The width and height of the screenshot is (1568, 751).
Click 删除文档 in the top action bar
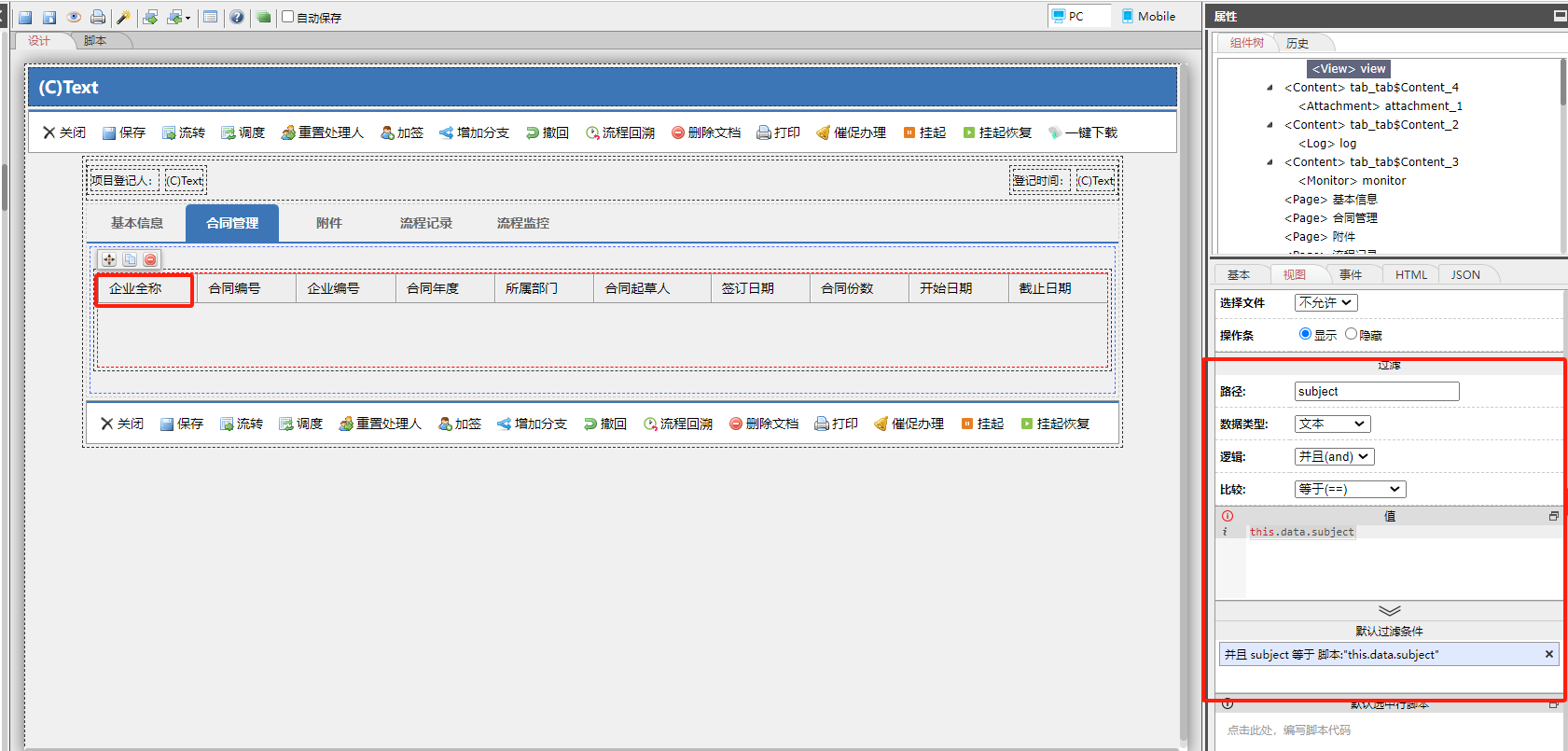point(706,132)
